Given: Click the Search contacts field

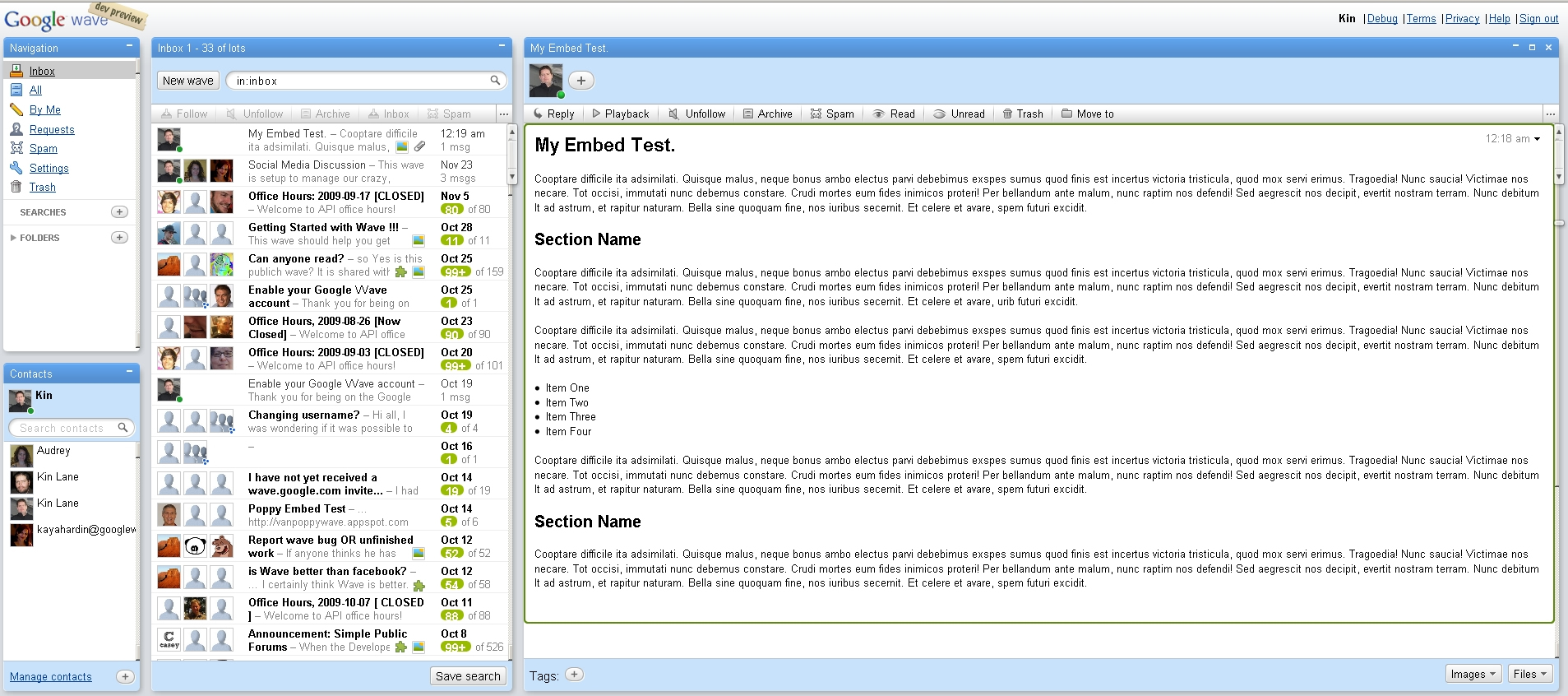Looking at the screenshot, I should [x=71, y=428].
